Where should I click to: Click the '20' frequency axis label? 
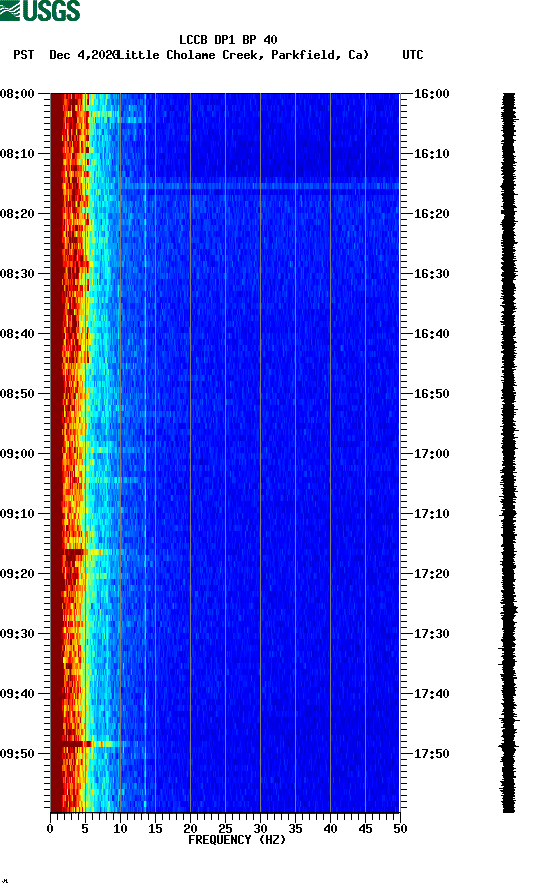(x=190, y=829)
